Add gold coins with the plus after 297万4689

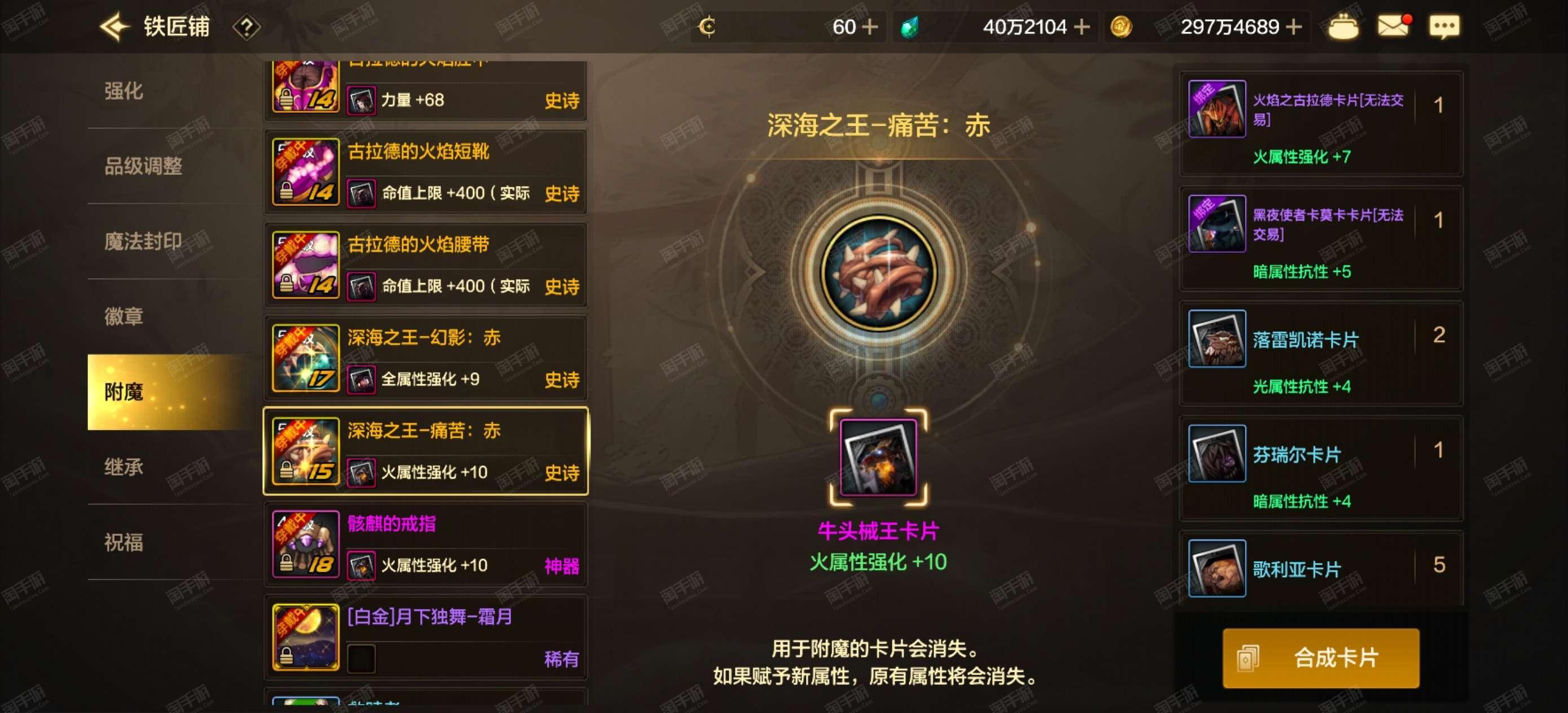(1293, 27)
